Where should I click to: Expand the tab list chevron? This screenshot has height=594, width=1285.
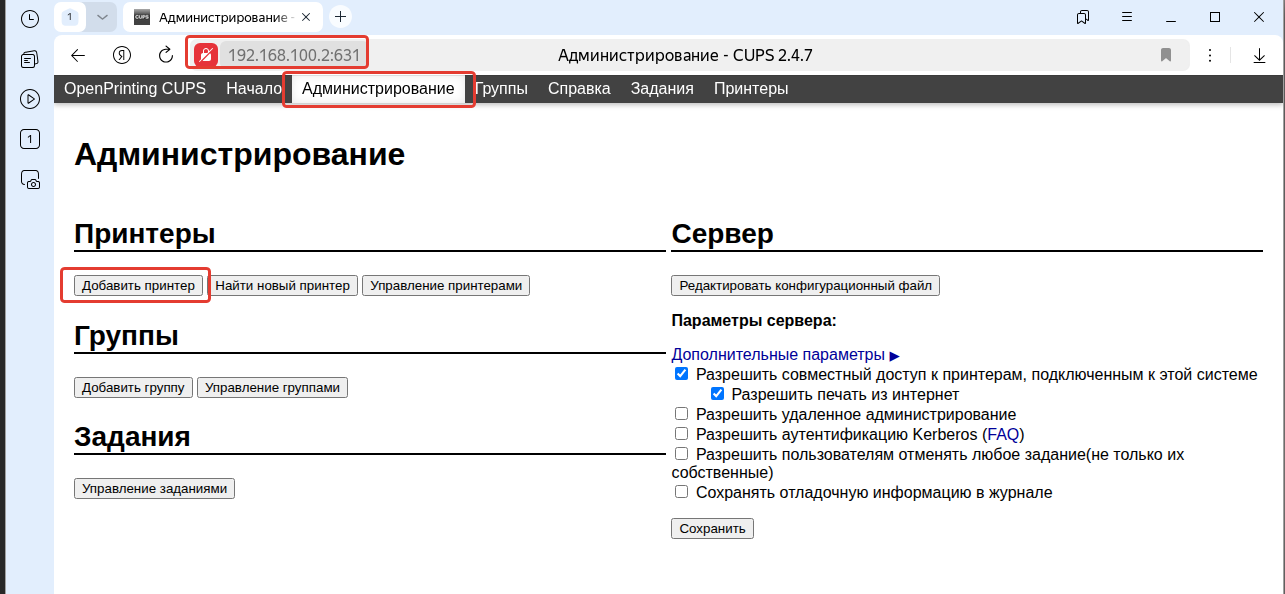coord(101,17)
